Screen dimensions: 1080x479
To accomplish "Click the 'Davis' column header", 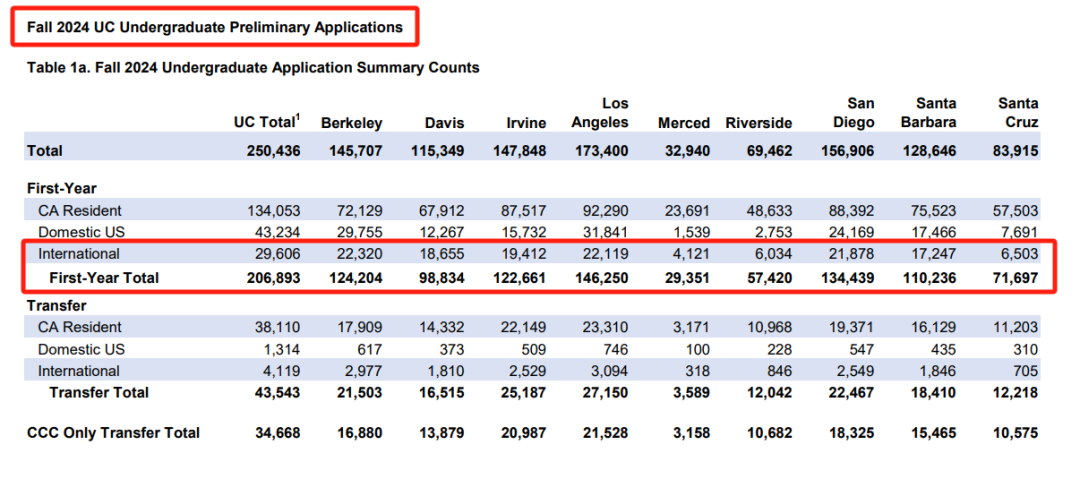I will pyautogui.click(x=444, y=123).
